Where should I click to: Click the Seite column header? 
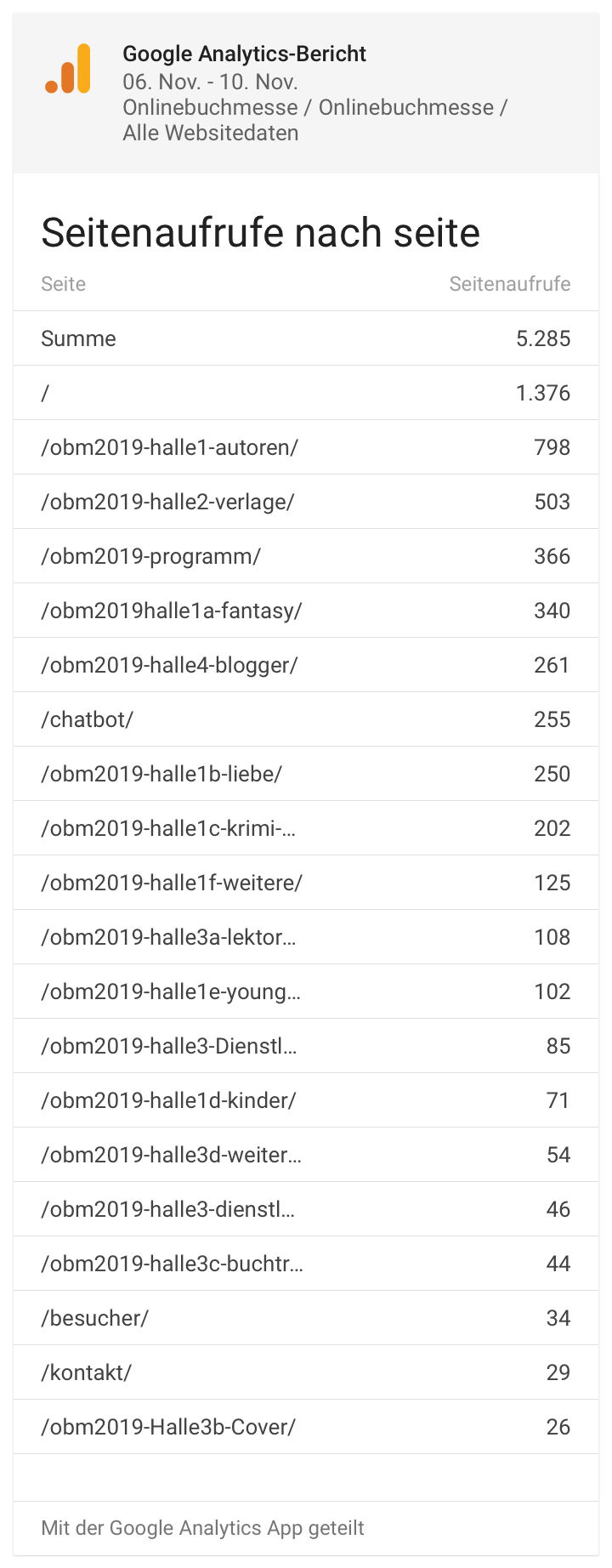64,284
